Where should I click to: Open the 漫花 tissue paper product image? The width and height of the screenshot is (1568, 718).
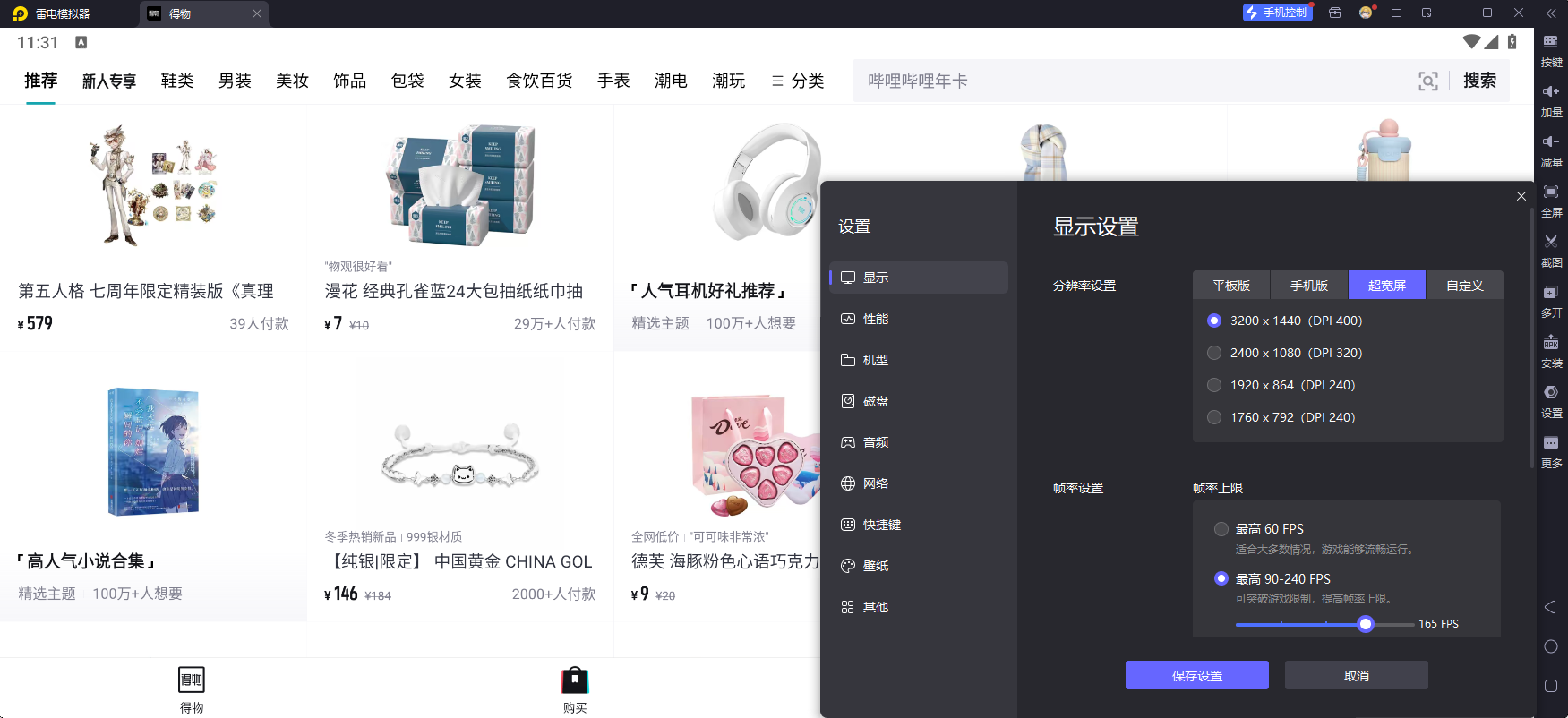(460, 185)
